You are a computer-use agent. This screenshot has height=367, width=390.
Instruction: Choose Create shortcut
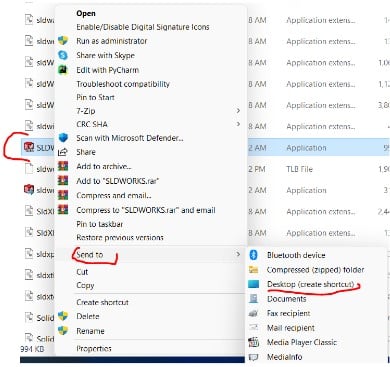point(102,302)
